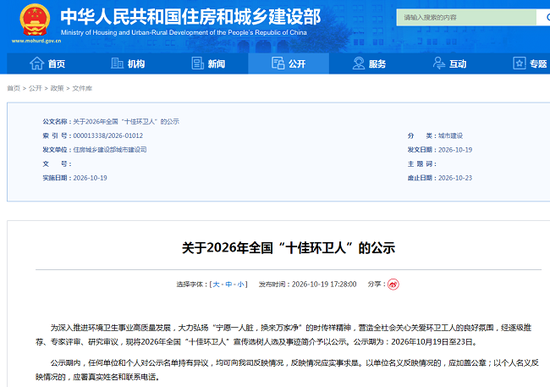Screen dimensions: 550x387
Task: Click the 公文名称 document title text
Action: [x=126, y=122]
